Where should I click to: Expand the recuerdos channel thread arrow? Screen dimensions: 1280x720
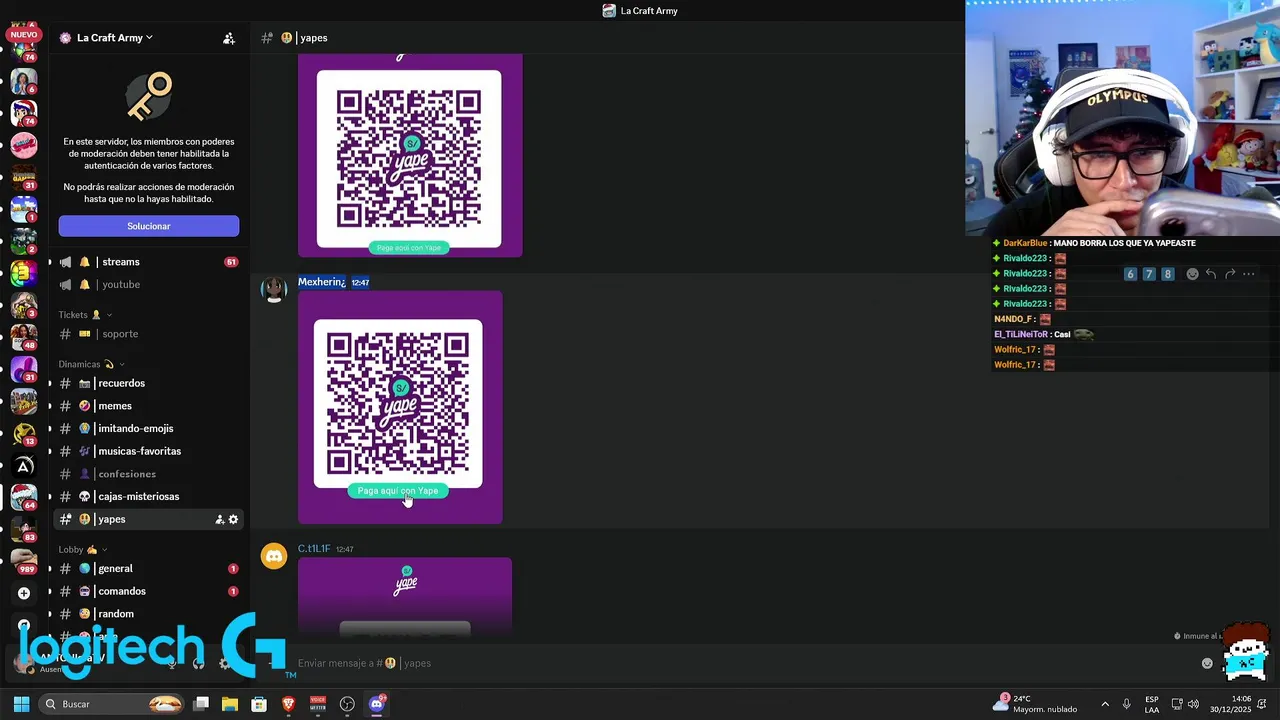50,383
